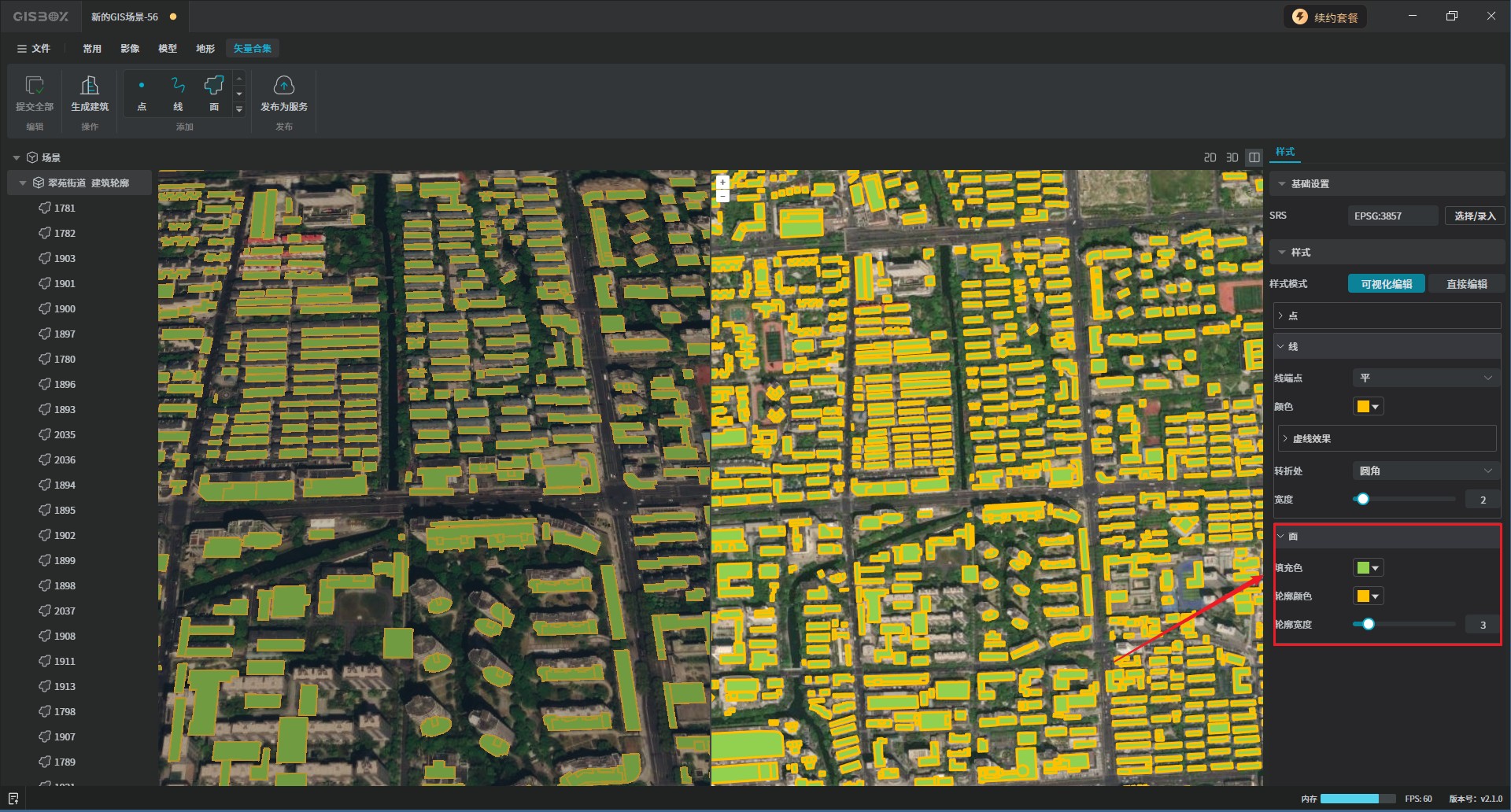Click the 发布为服务 publish icon
The image size is (1511, 812).
click(x=283, y=86)
